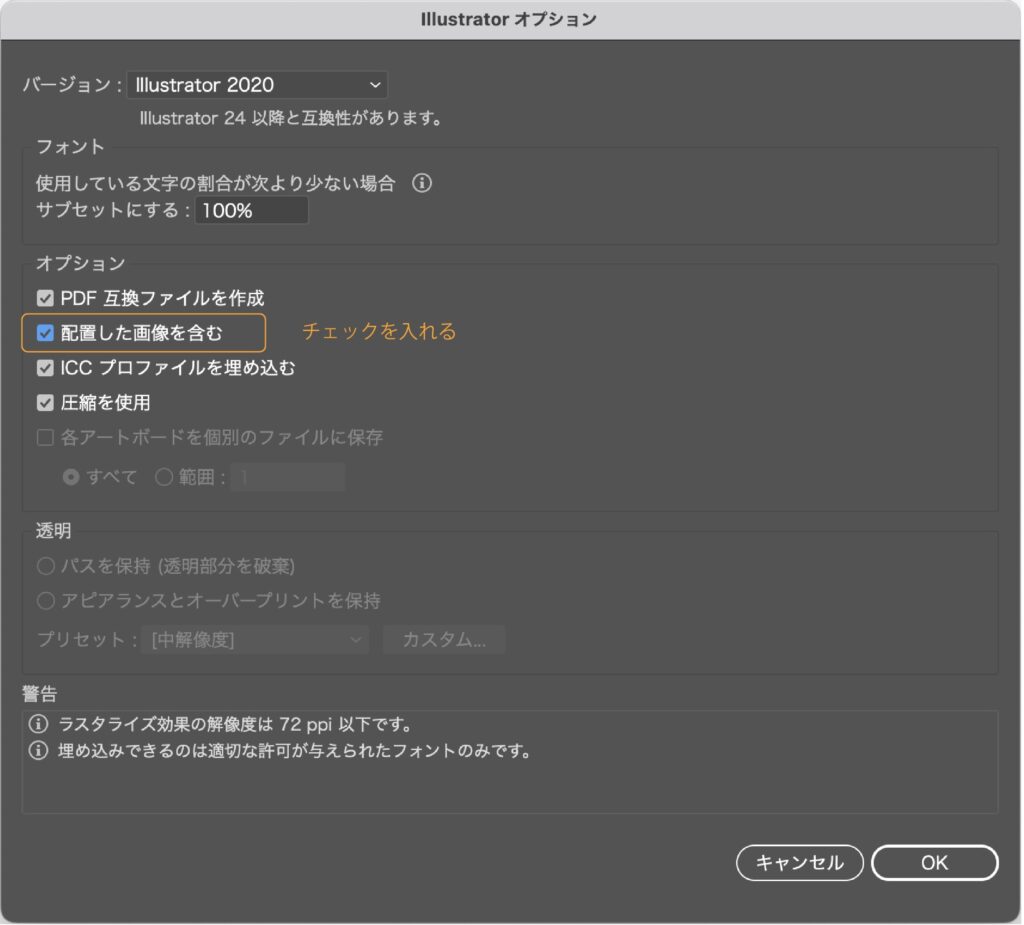1024x925 pixels.
Task: Click the 使用している文字の割合が次より少ない場合 label
Action: (x=216, y=183)
